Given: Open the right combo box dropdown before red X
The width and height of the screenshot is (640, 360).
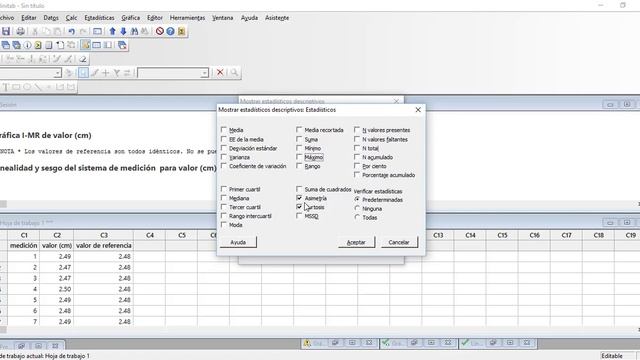Looking at the screenshot, I should [x=204, y=73].
